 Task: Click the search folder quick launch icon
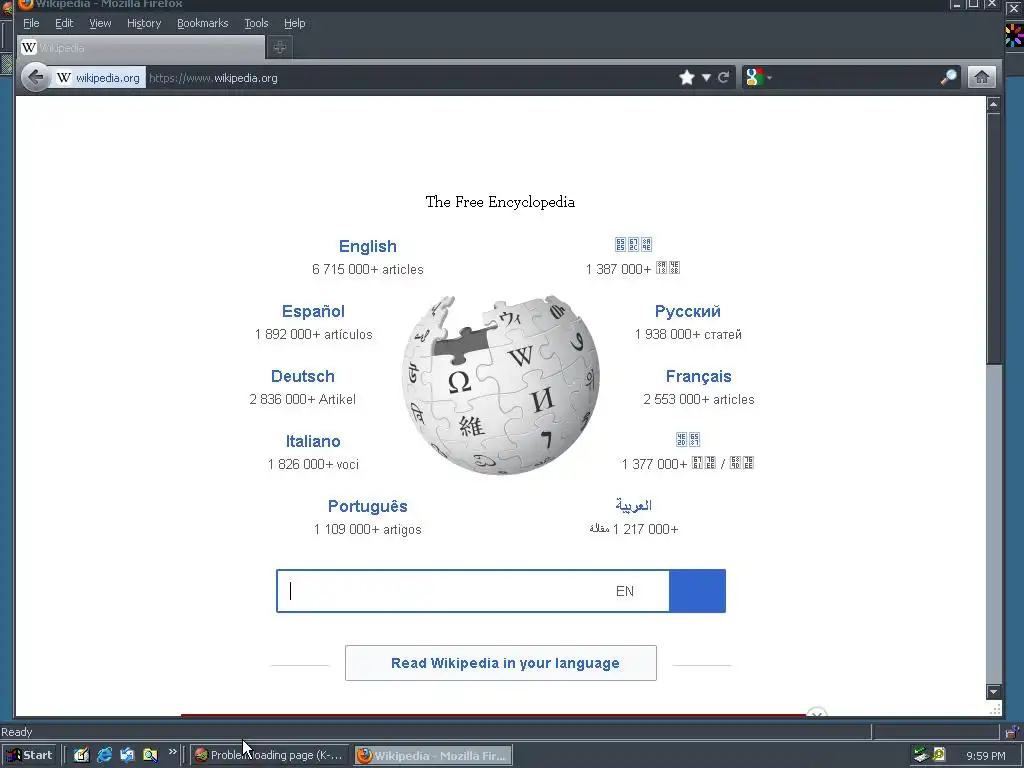coord(150,755)
